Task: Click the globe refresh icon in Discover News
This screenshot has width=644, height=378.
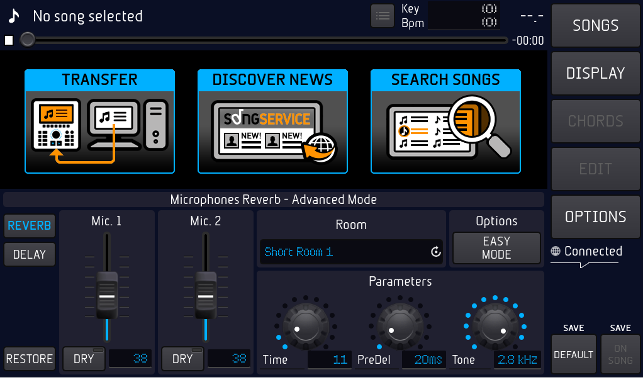Action: (320, 148)
